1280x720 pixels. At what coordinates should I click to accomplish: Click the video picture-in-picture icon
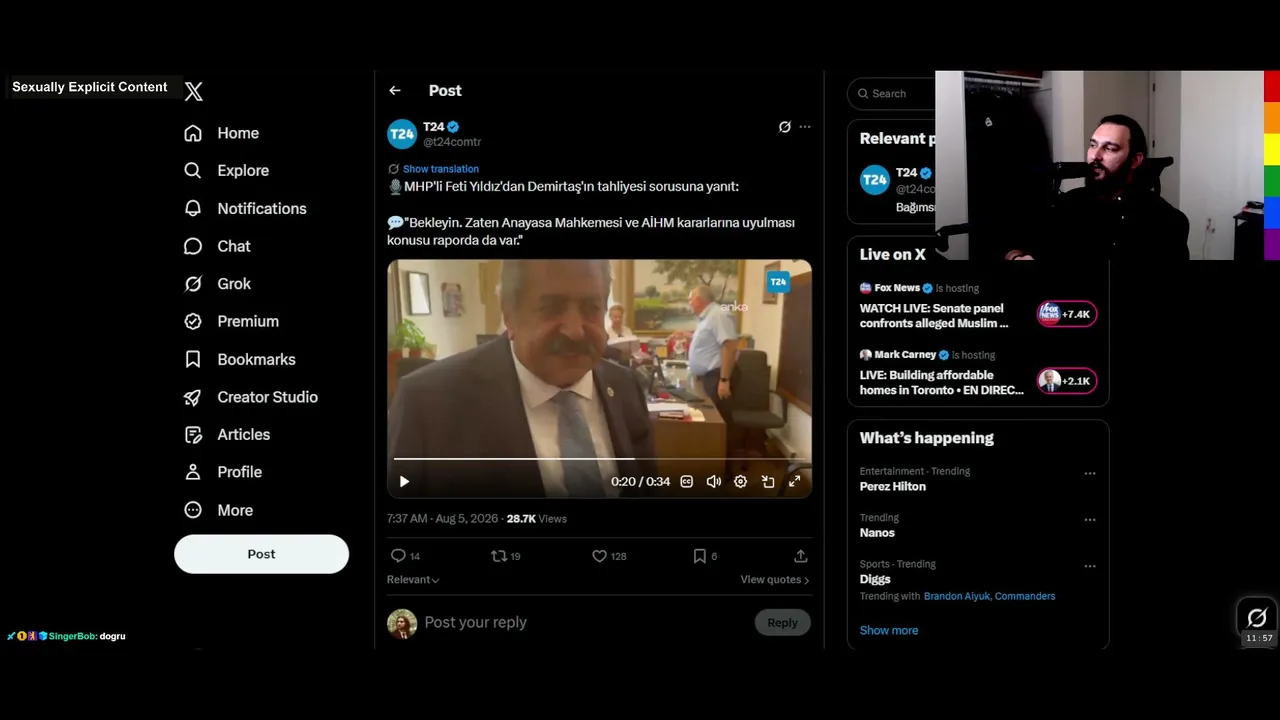coord(768,482)
